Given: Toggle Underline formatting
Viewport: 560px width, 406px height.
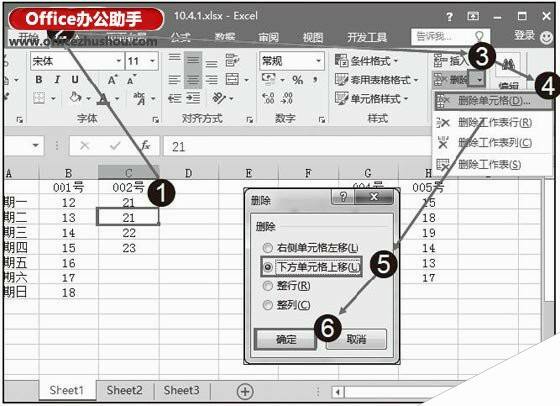Looking at the screenshot, I should point(75,80).
